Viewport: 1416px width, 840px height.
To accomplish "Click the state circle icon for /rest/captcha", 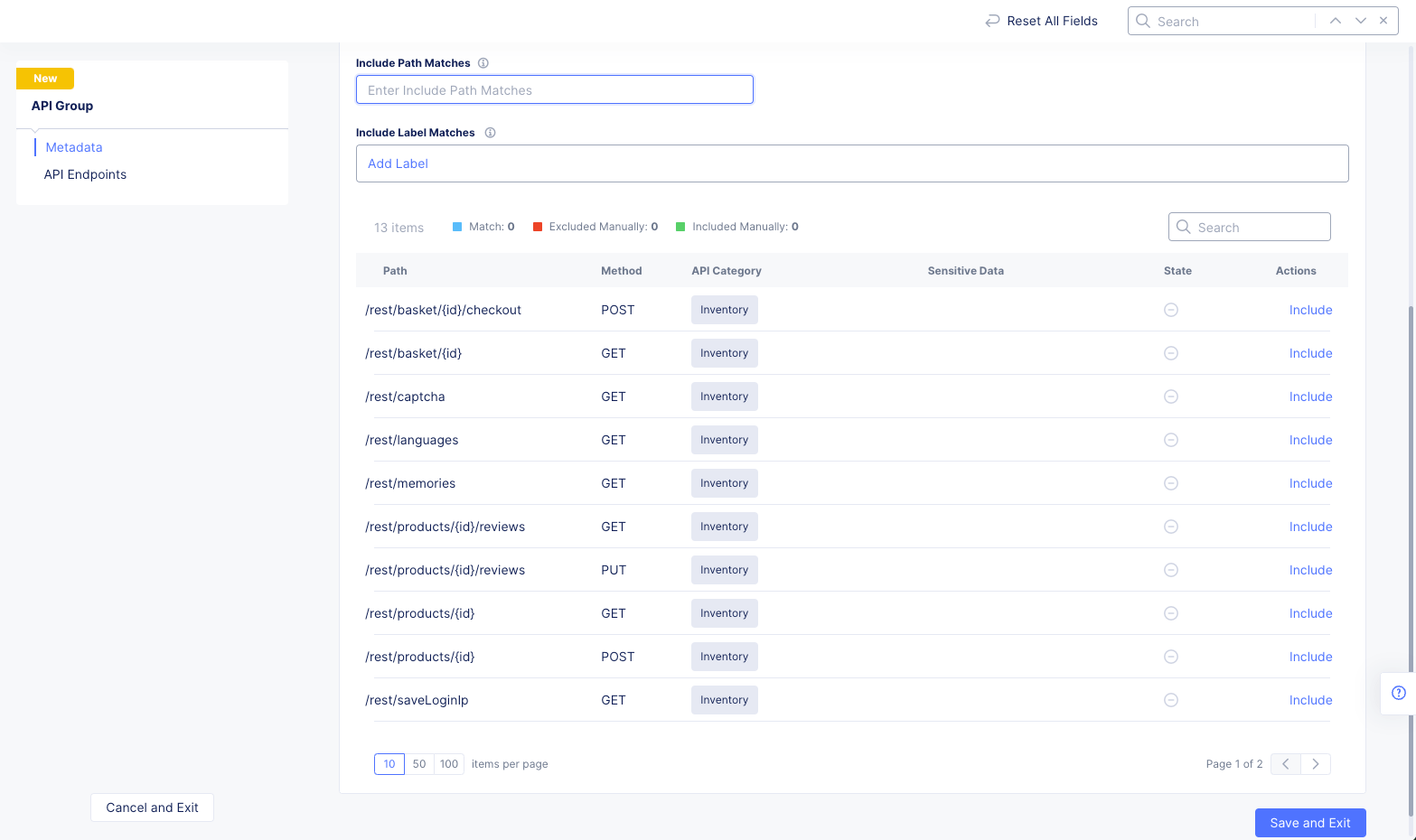I will pos(1171,396).
